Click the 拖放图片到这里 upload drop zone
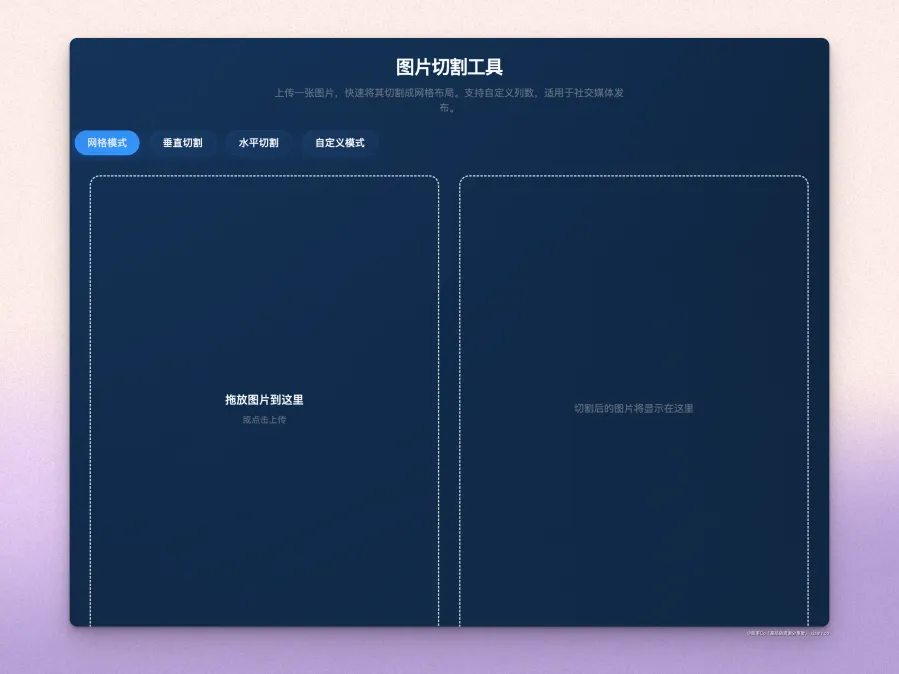Image resolution: width=899 pixels, height=674 pixels. click(x=264, y=401)
